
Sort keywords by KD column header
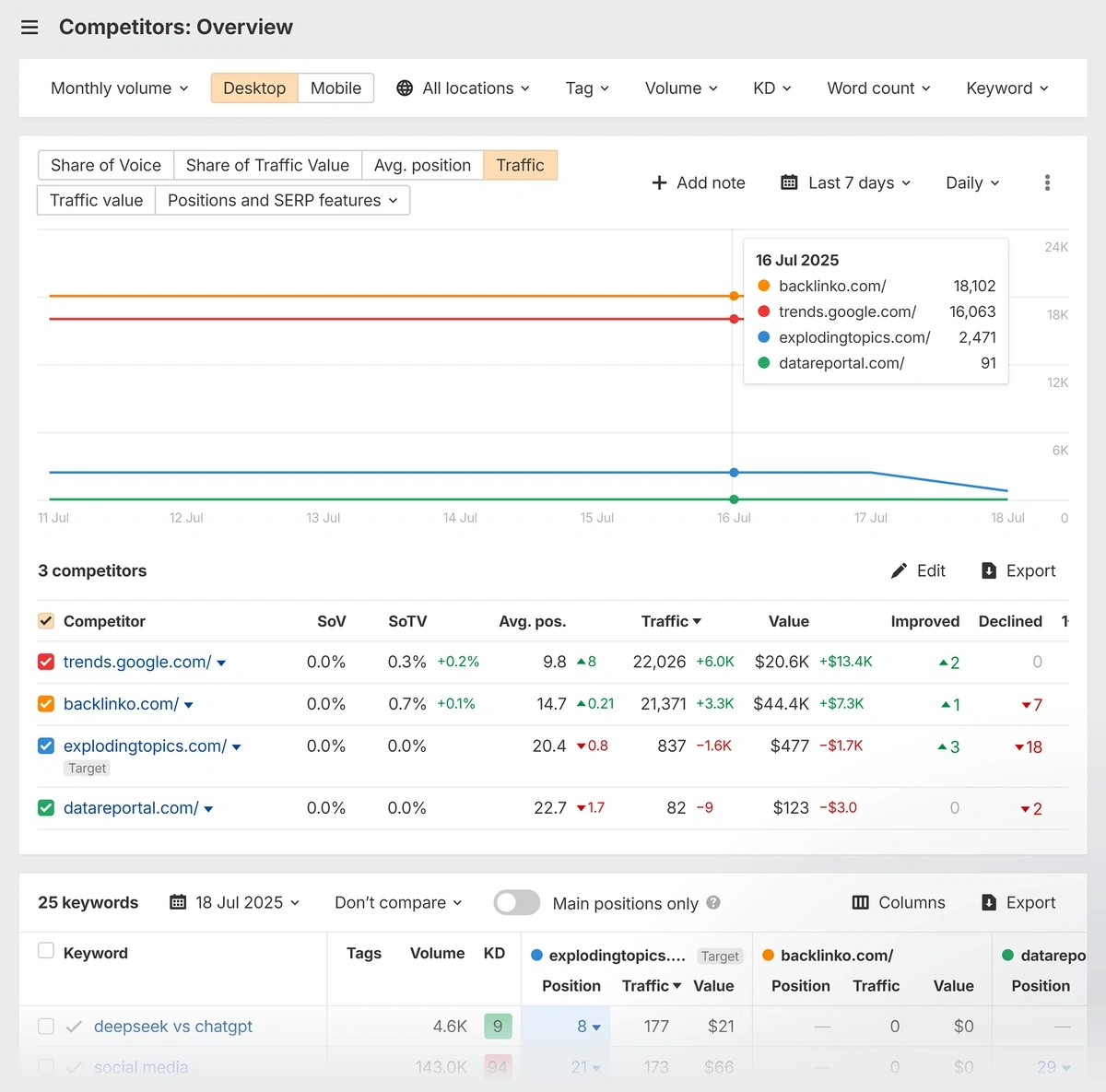494,953
